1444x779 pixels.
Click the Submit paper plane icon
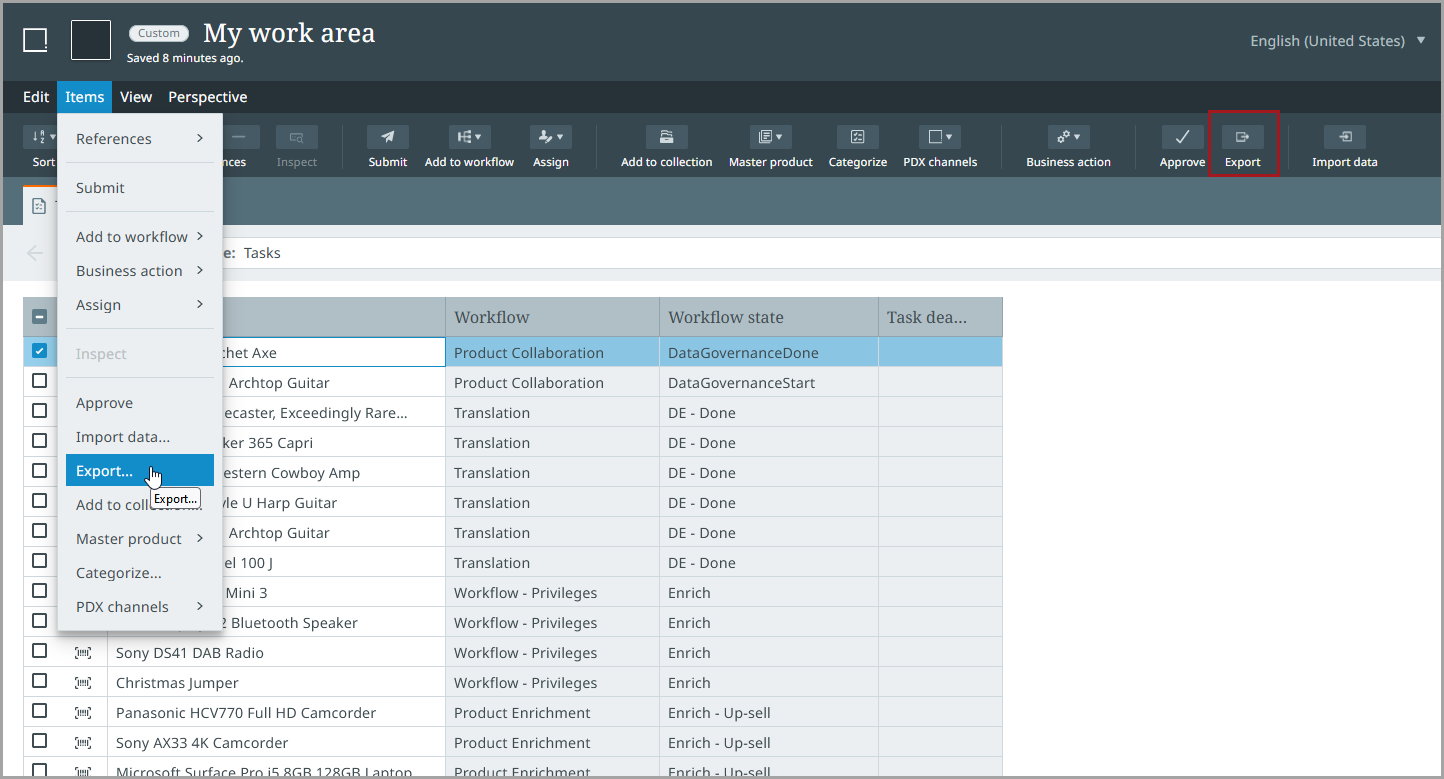pos(387,138)
